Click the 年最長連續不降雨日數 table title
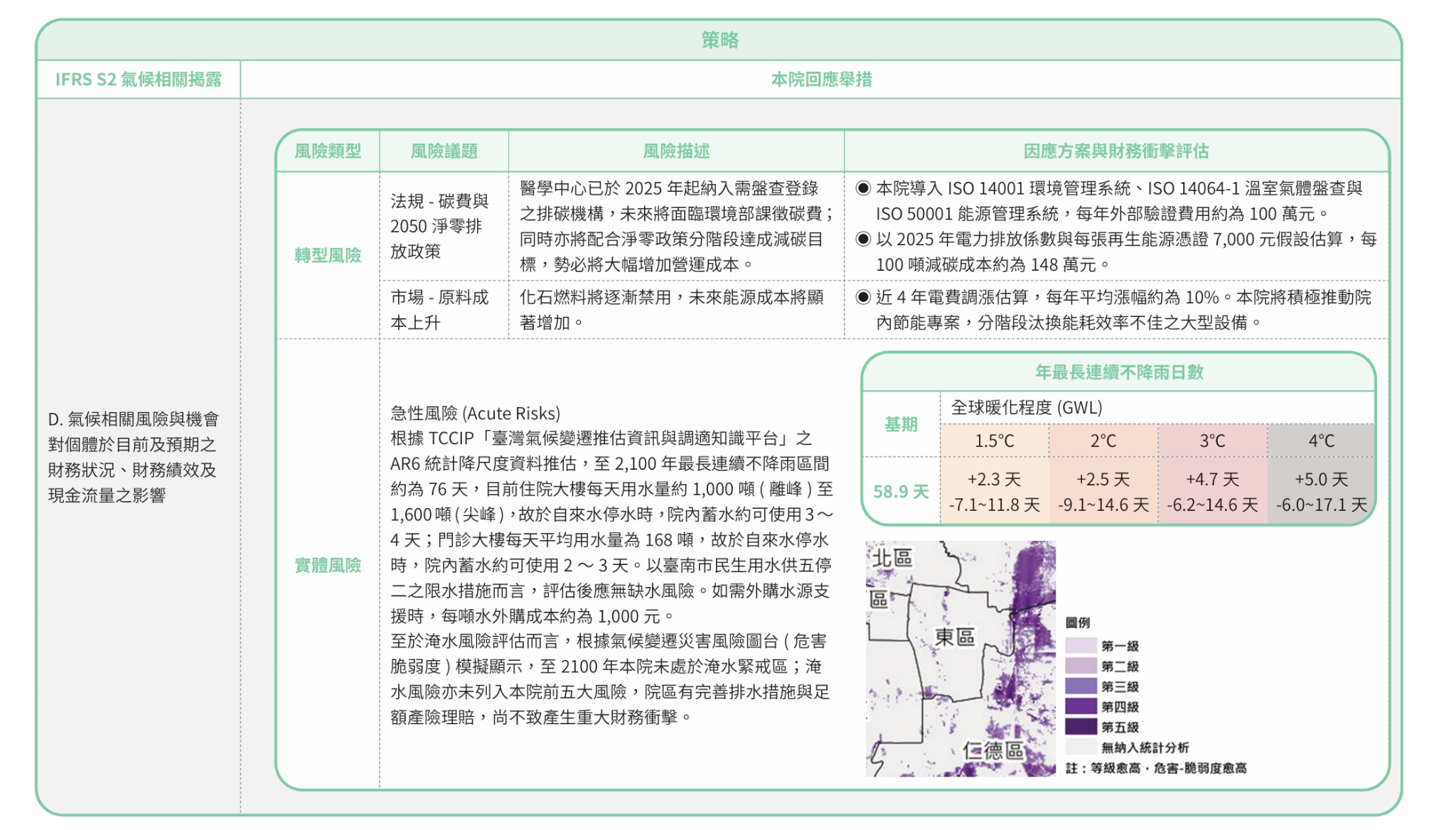 [1119, 372]
